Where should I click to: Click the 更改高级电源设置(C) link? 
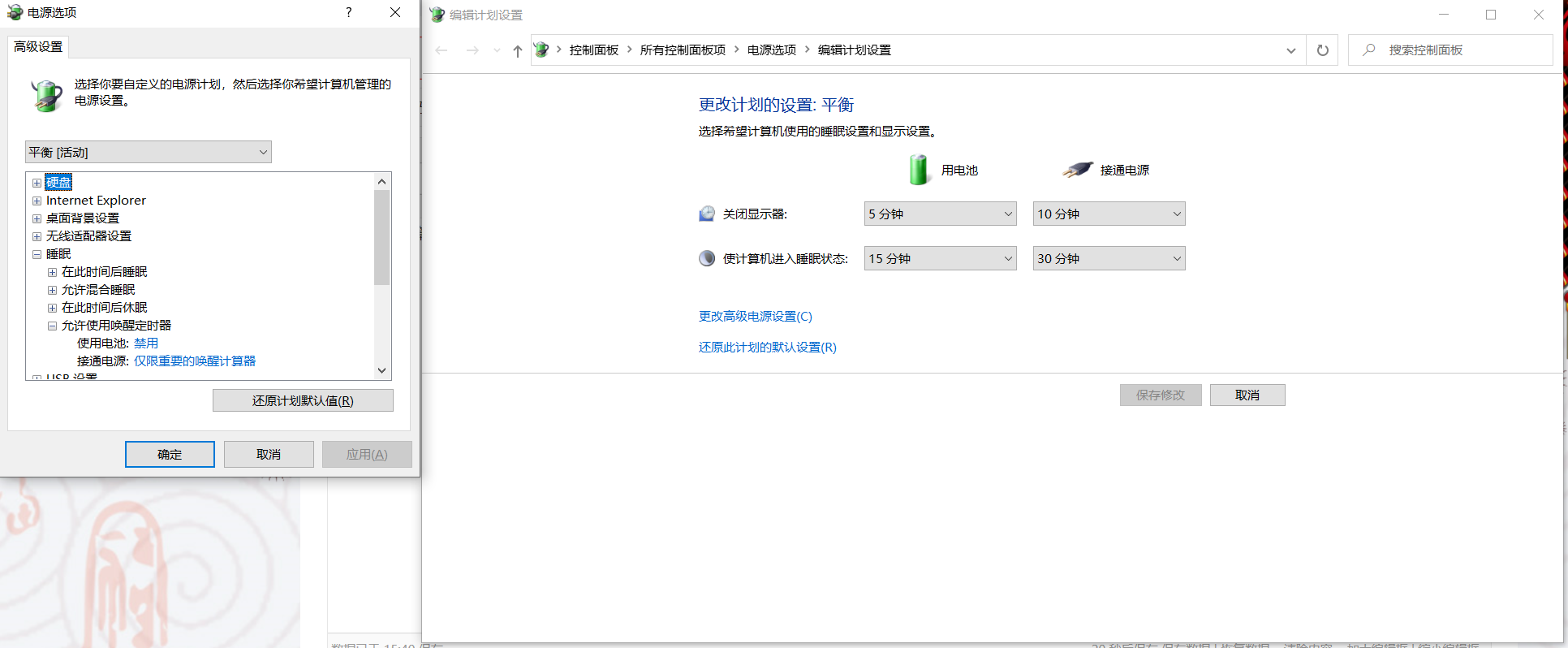(x=756, y=317)
